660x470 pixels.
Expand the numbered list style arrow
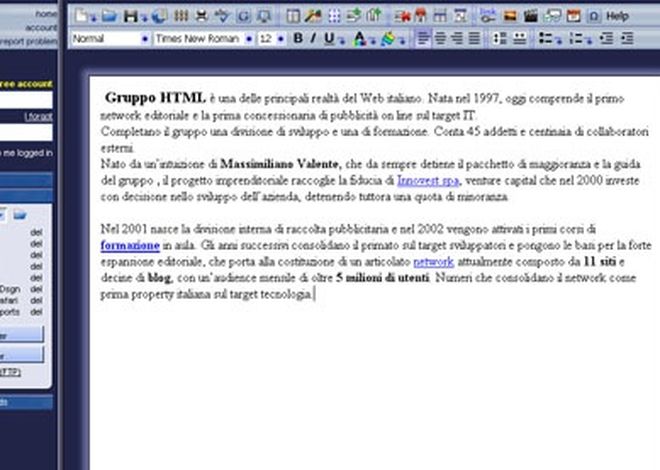(589, 41)
